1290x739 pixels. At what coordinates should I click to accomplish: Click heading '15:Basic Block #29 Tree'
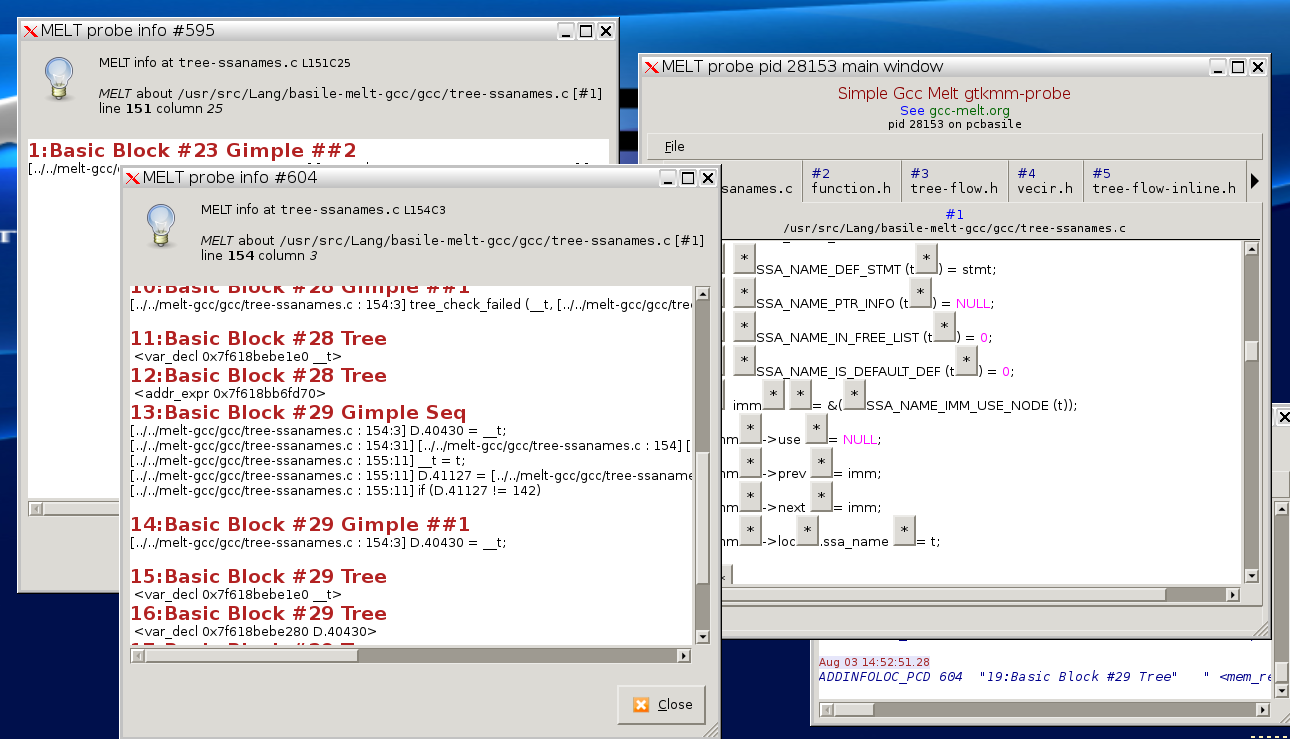point(259,577)
